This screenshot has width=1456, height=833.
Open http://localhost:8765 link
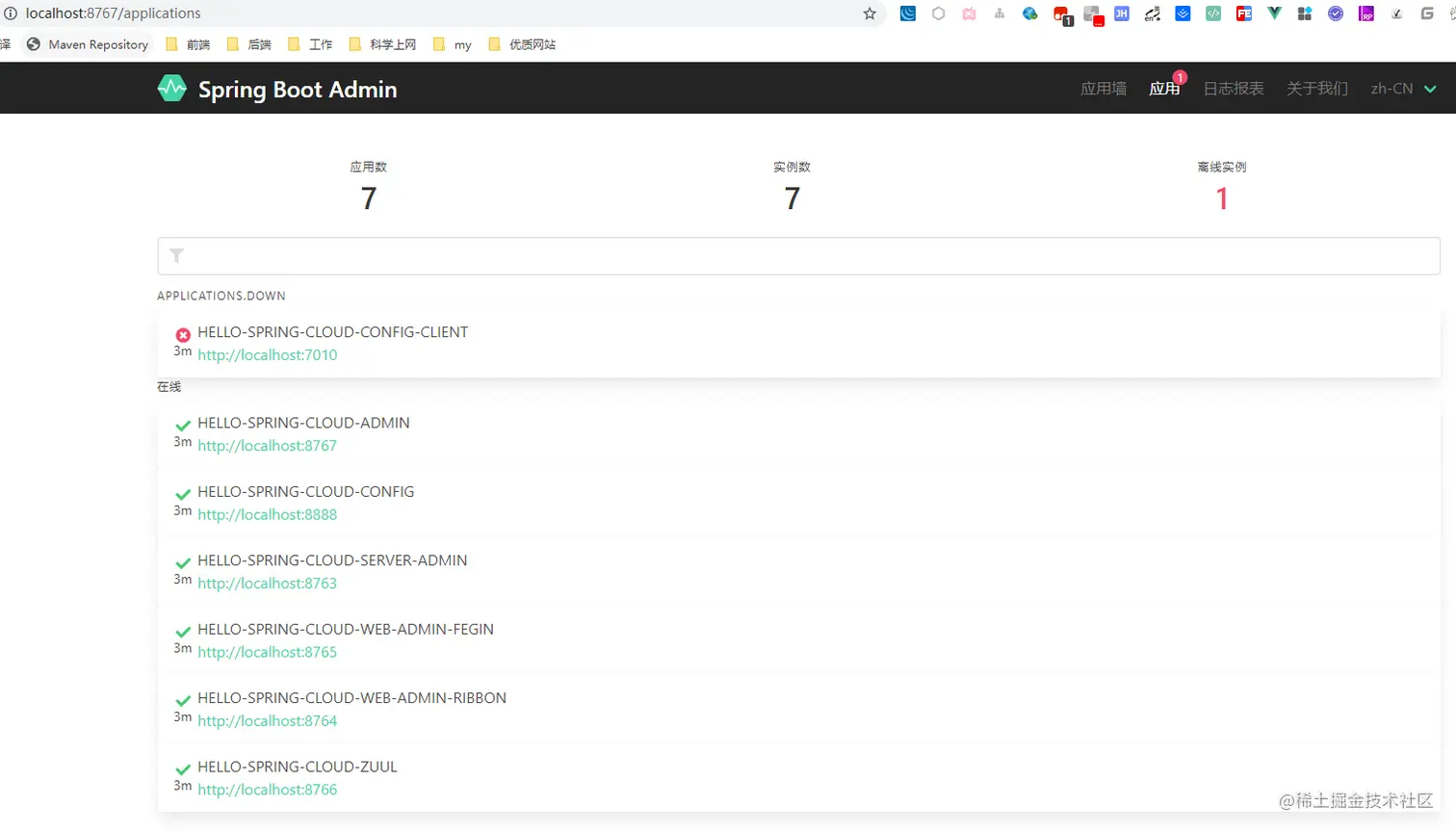(x=267, y=652)
